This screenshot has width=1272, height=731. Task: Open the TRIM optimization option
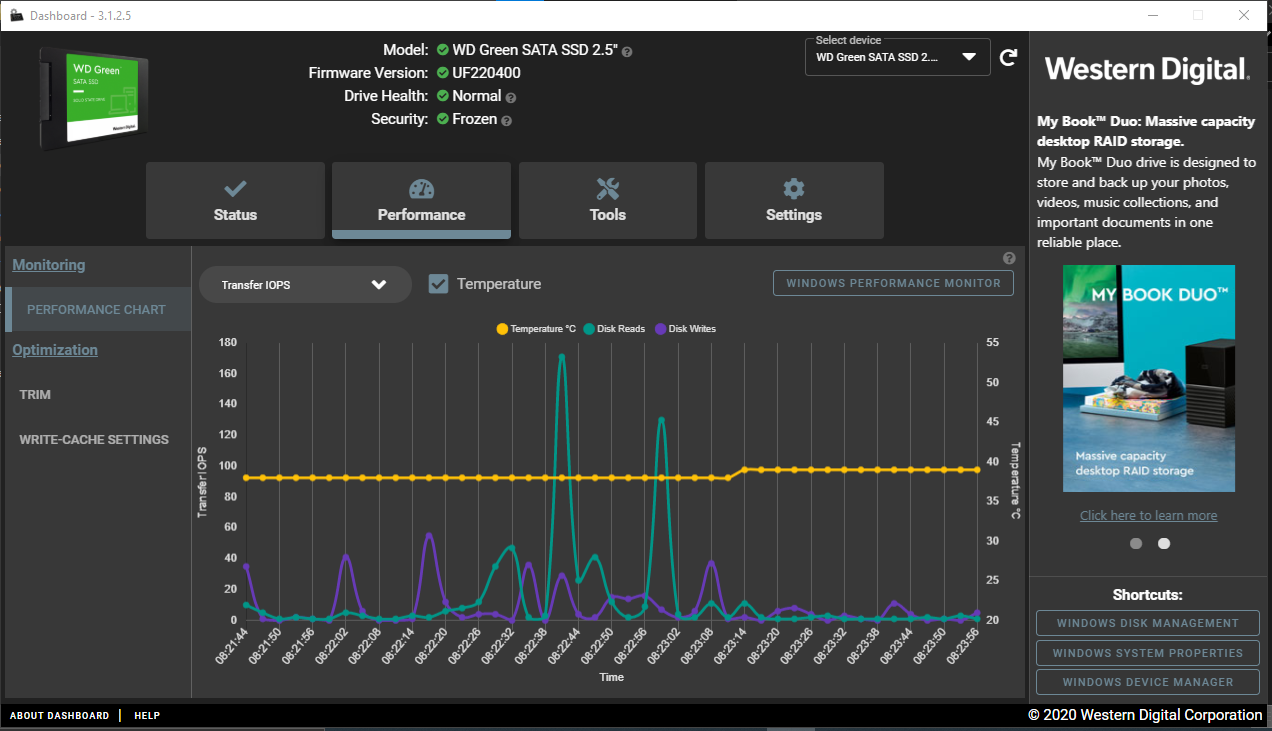35,395
